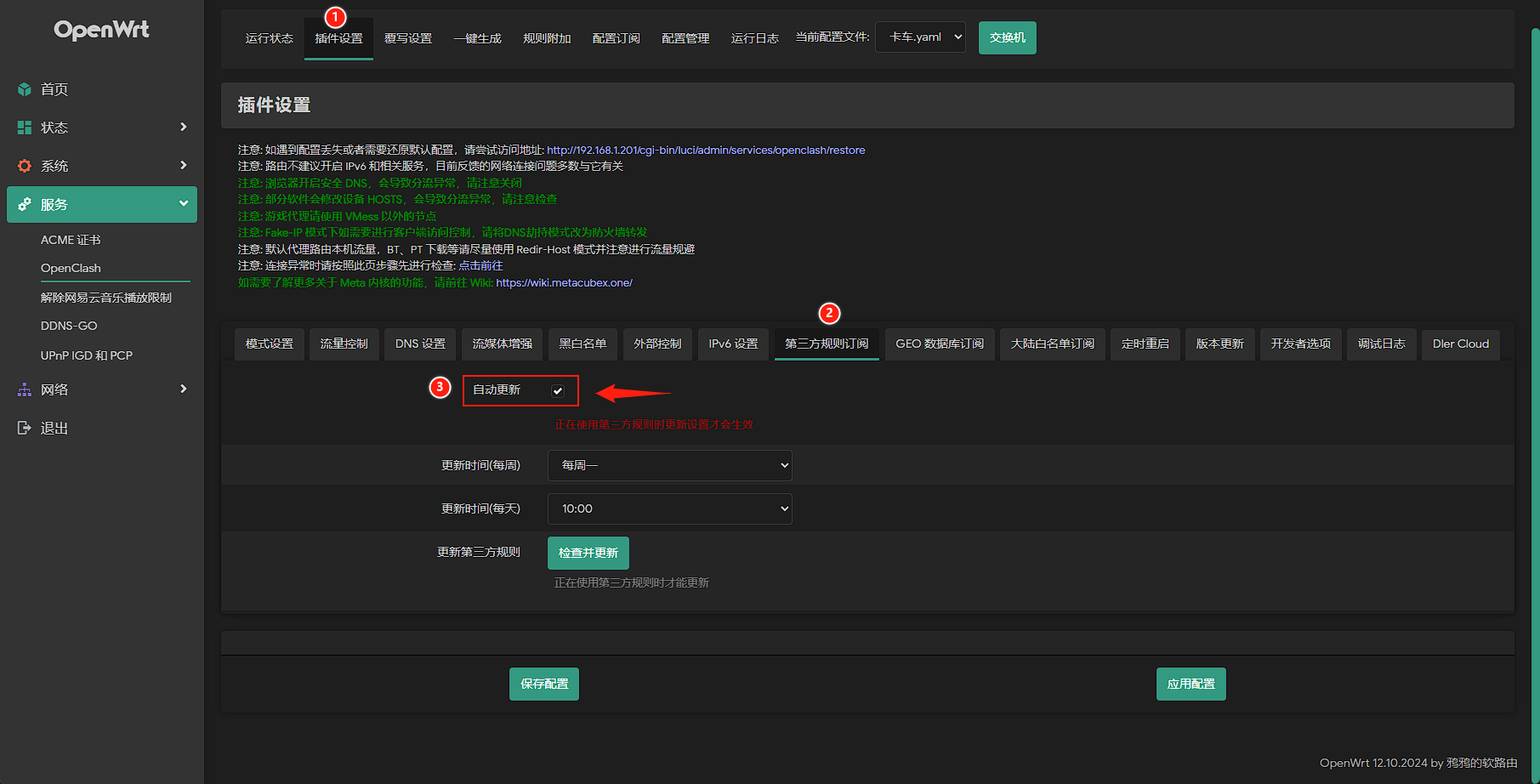1540x784 pixels.
Task: Open the 第三方规则订阅 sub-tab
Action: 827,344
